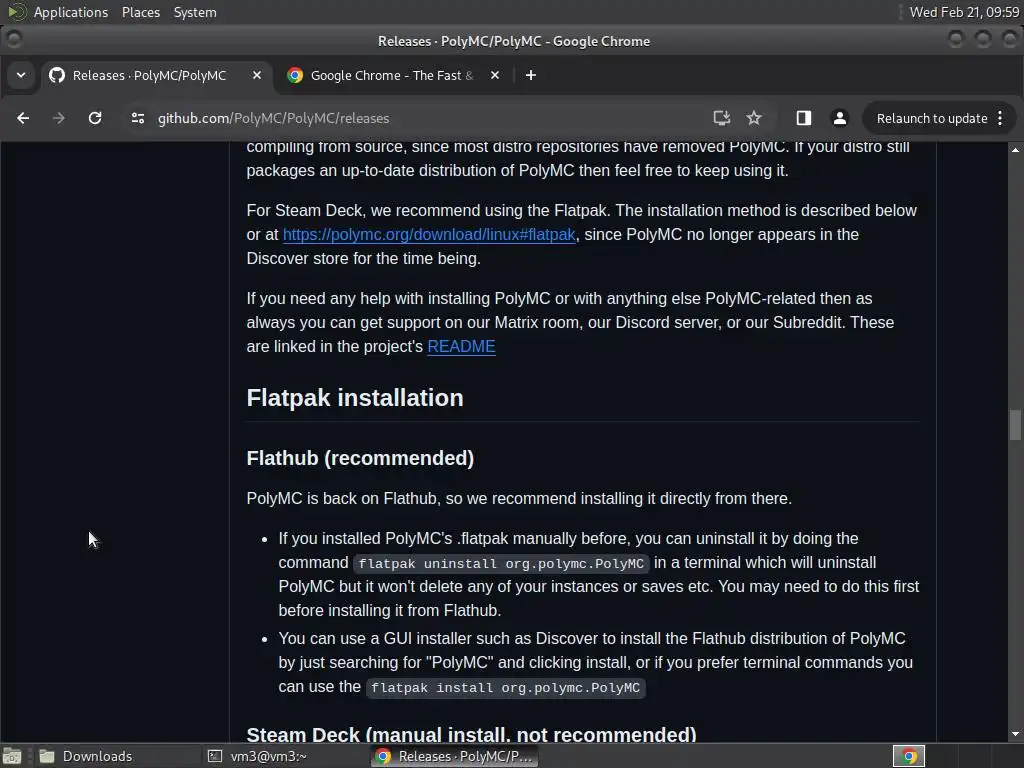Click the page scrollbar thumb
The image size is (1024, 768).
[x=1015, y=425]
